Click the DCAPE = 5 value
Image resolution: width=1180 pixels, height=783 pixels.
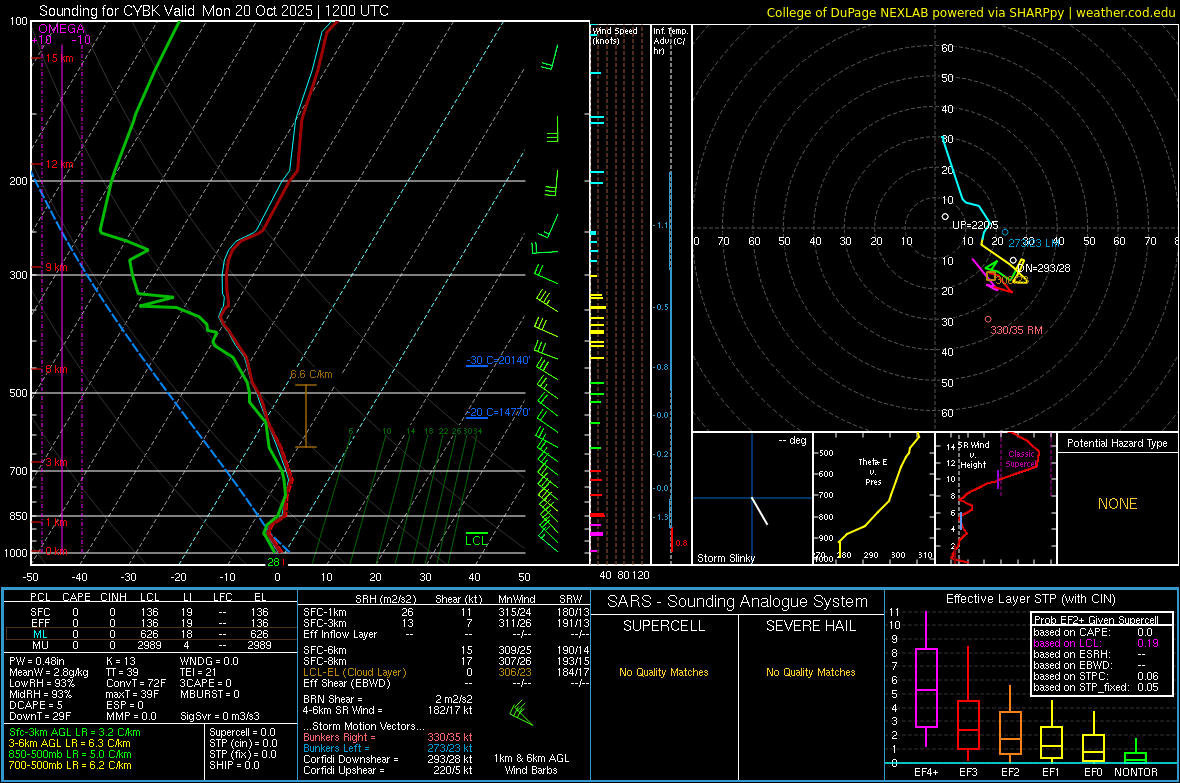tap(36, 705)
